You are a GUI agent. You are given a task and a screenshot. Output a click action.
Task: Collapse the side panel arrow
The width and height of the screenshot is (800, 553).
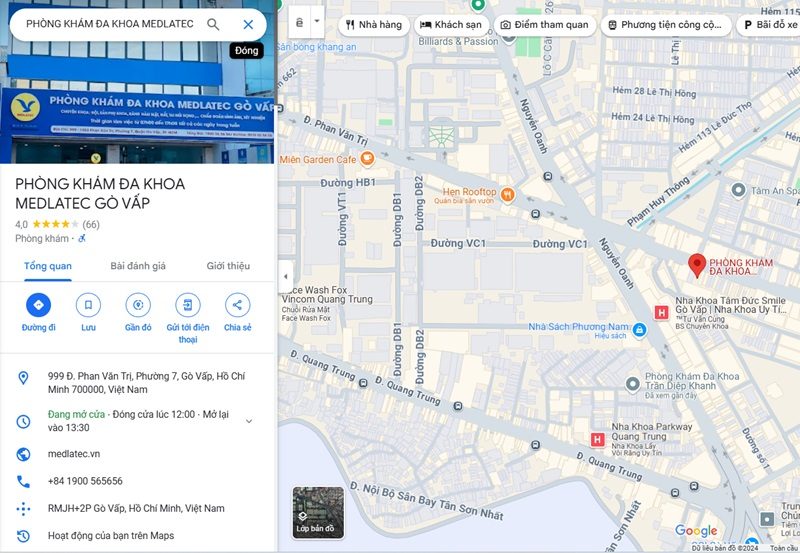point(286,276)
